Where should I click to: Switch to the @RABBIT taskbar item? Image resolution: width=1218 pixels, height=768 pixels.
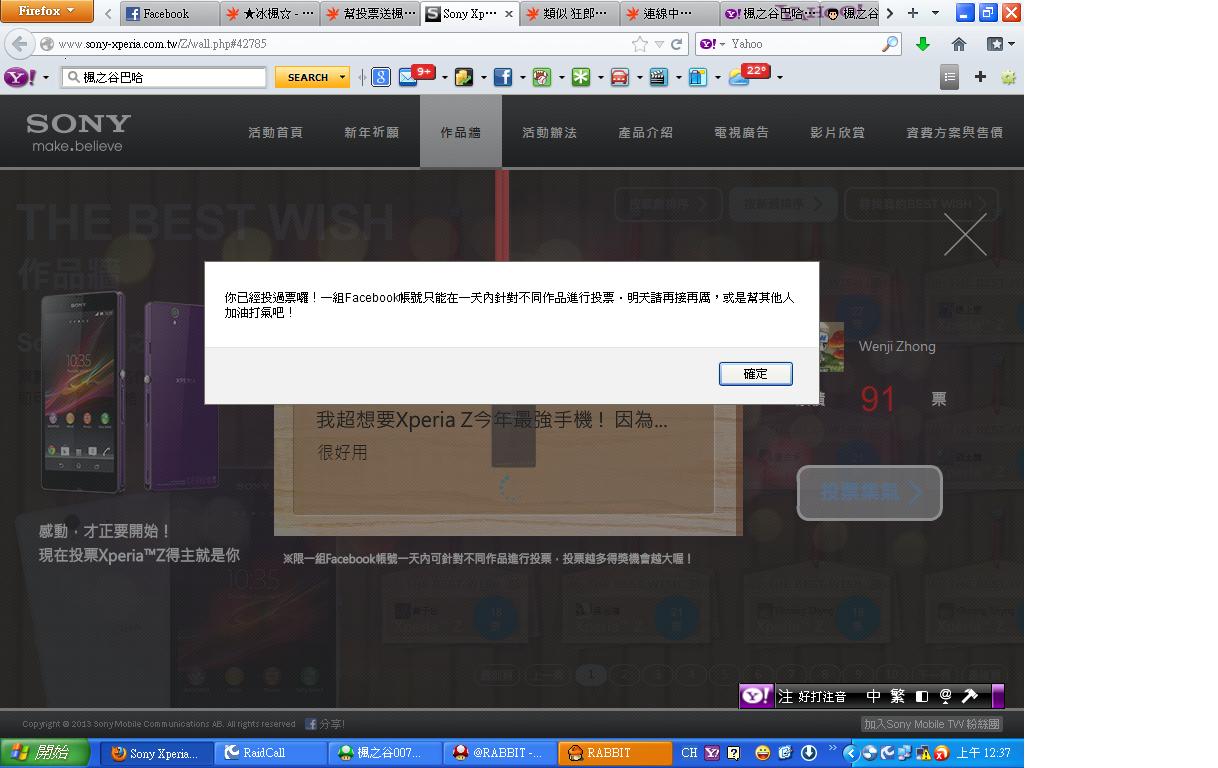[499, 753]
